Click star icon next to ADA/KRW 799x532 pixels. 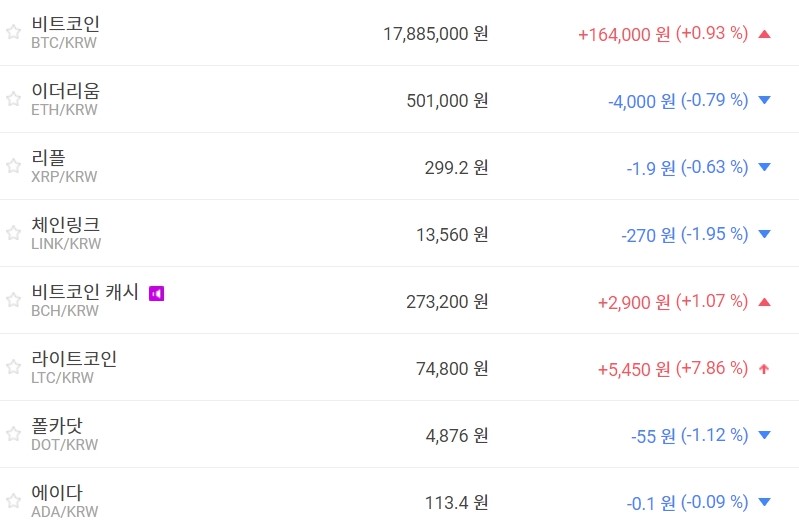pyautogui.click(x=13, y=501)
